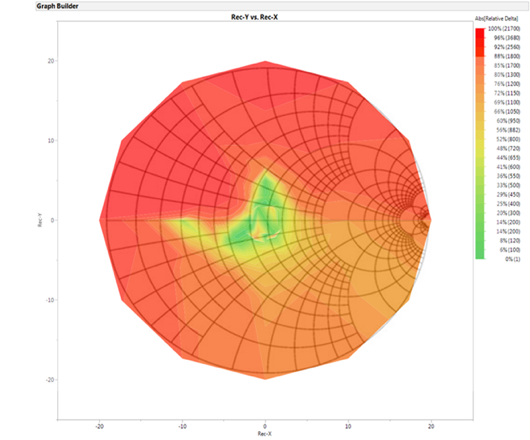Click the Abs[Relative Delta] legend title

point(497,19)
